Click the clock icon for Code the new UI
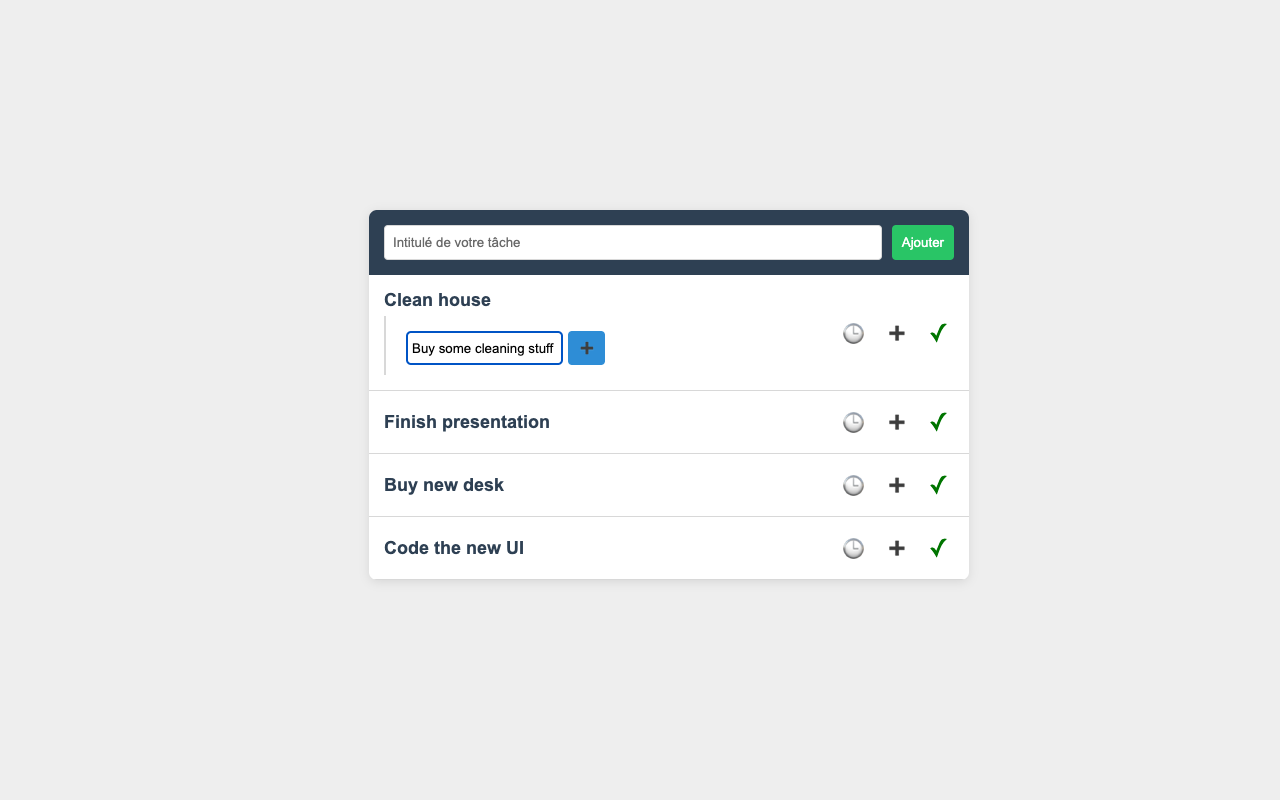Image resolution: width=1280 pixels, height=800 pixels. tap(853, 548)
